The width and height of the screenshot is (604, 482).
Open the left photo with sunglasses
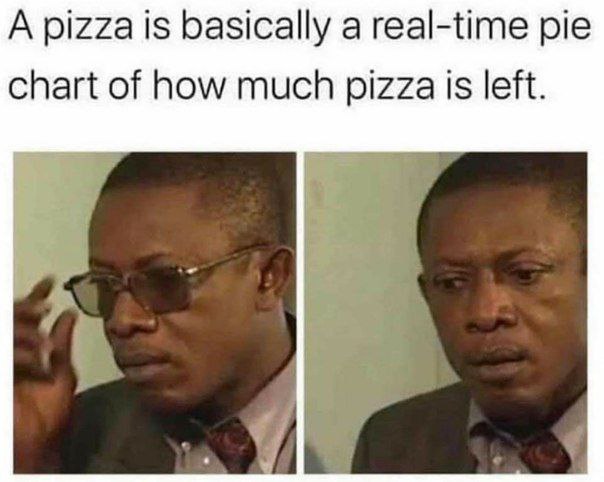click(155, 313)
